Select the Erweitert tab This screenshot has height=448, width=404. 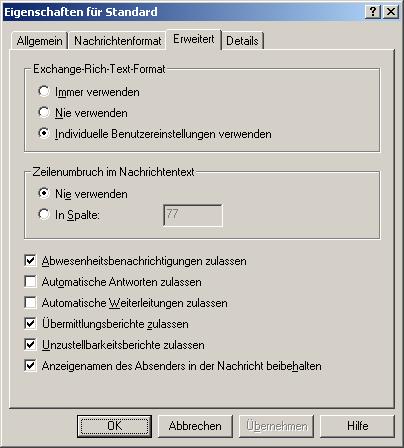tap(194, 39)
